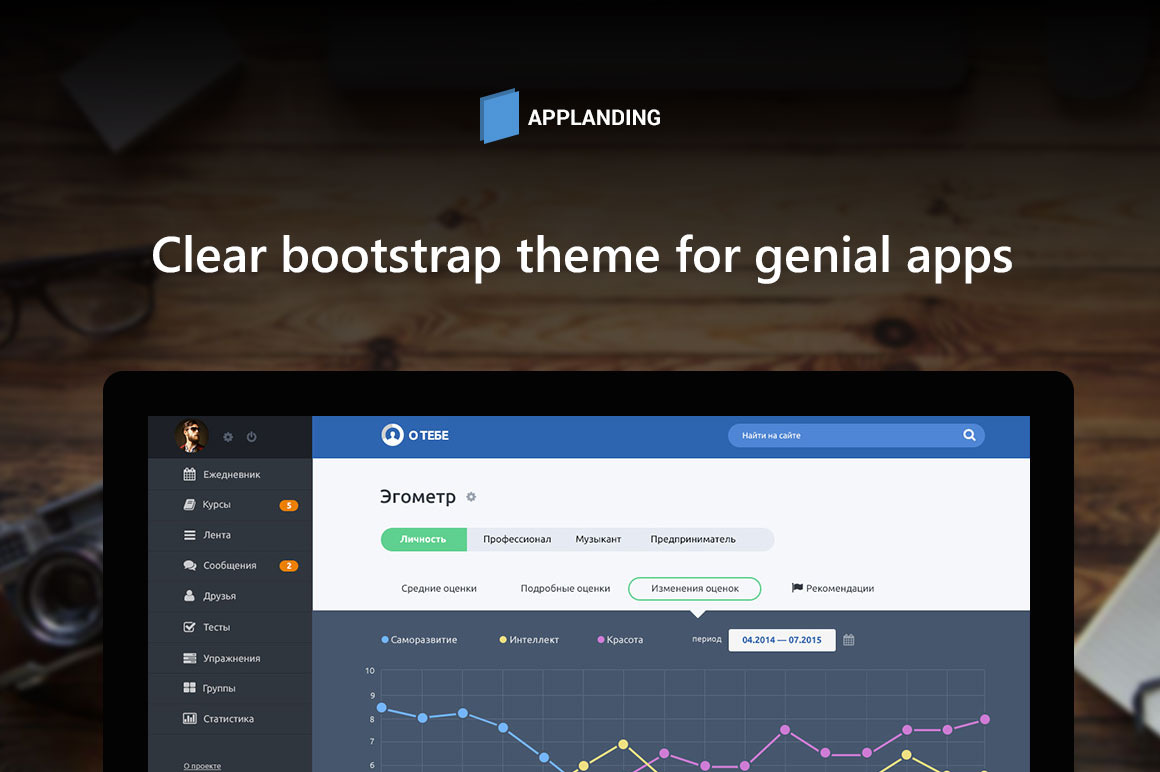Click the search magnifier icon
The height and width of the screenshot is (772, 1160).
tap(968, 435)
